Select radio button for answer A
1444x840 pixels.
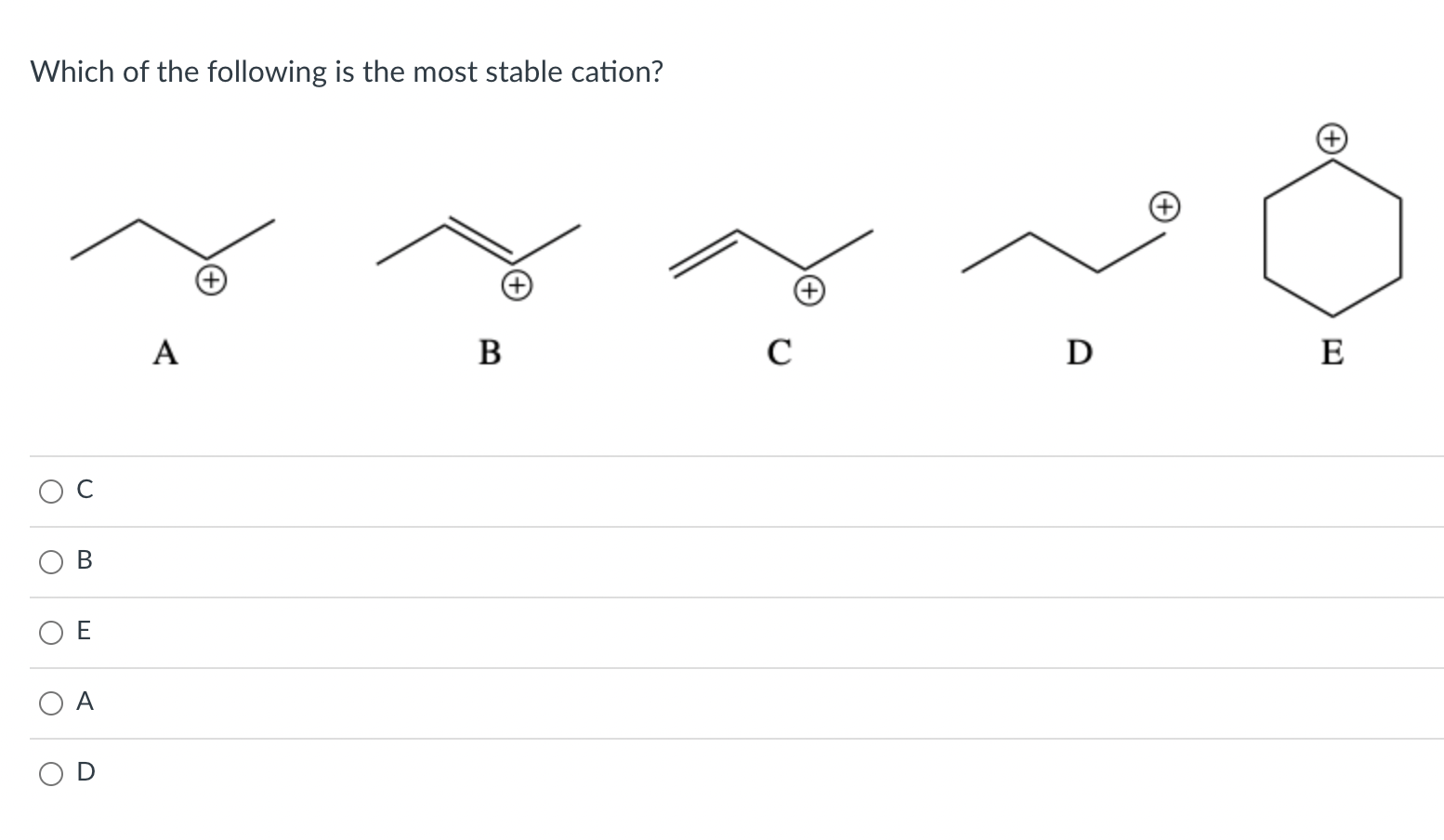tap(50, 703)
